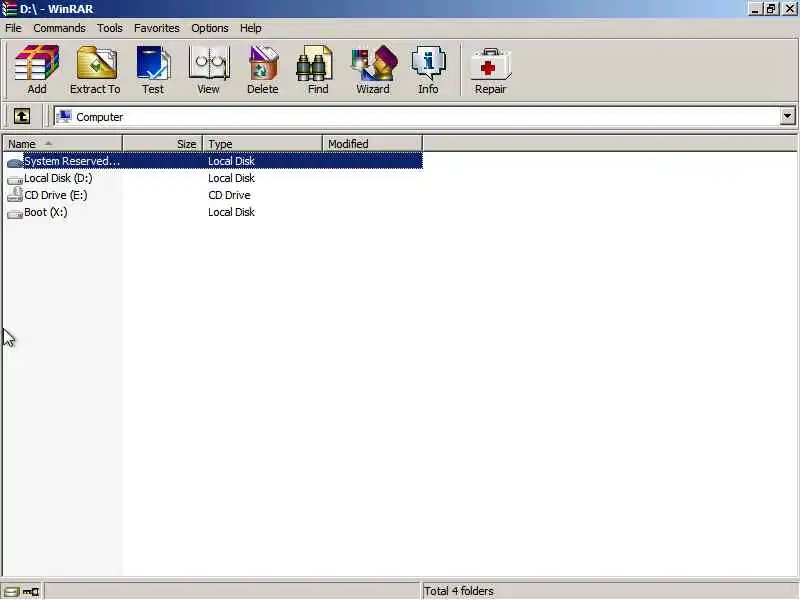Select the Local Disk (D:) name
The height and width of the screenshot is (600, 800).
pos(58,178)
